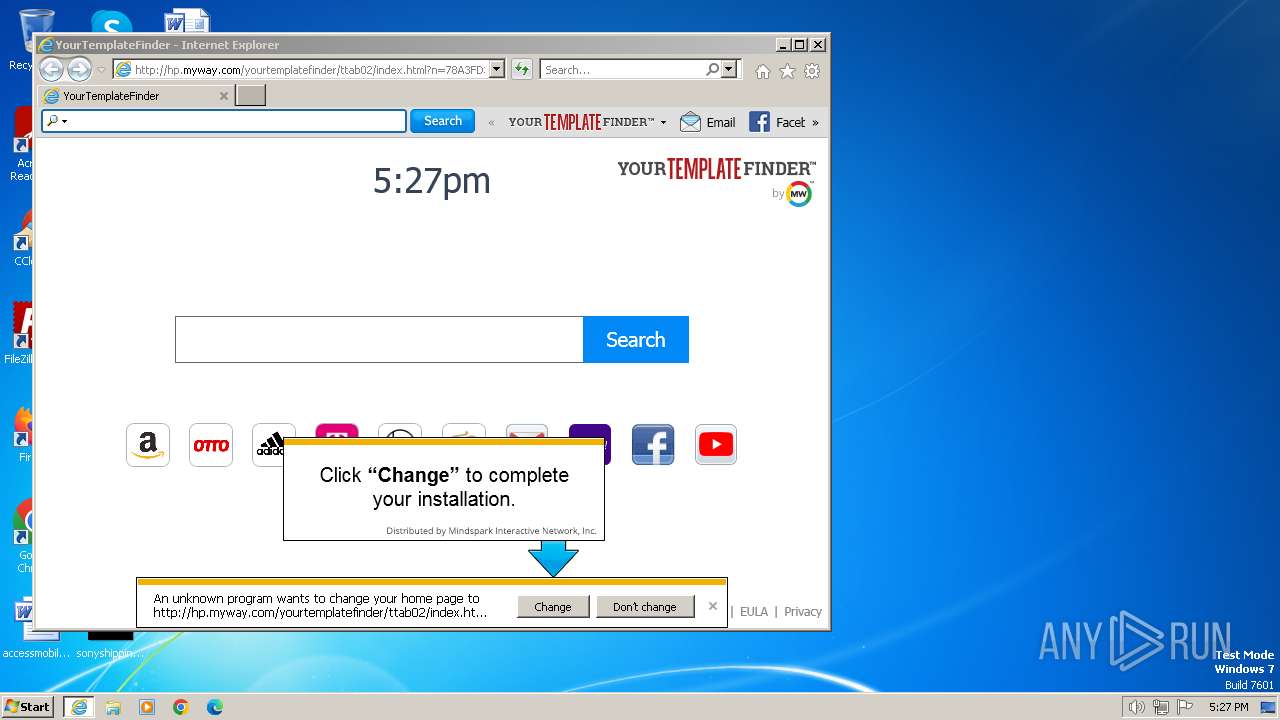
Task: Open Windows Explorer folder taskbar icon
Action: tap(113, 707)
